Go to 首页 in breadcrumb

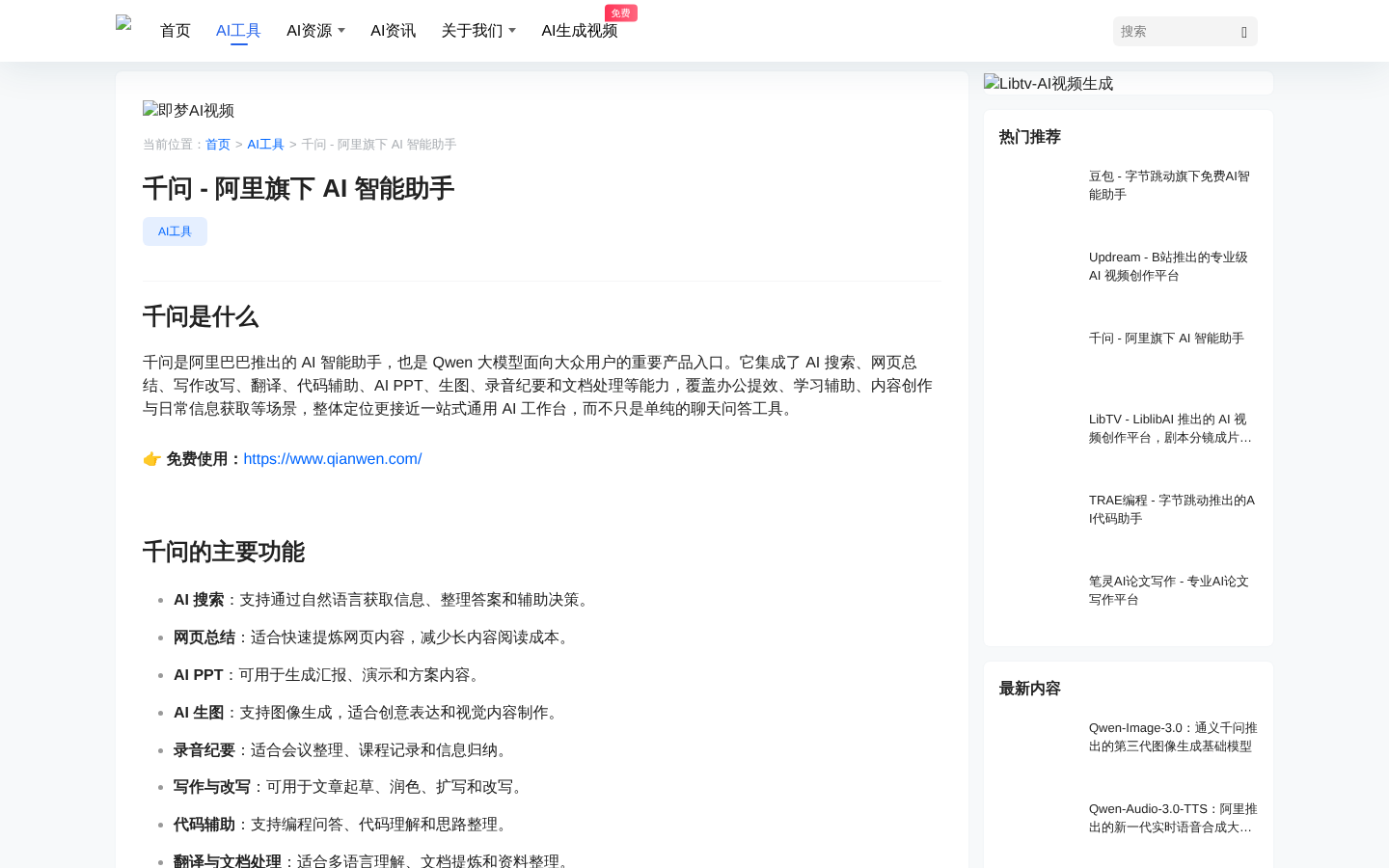pos(218,145)
